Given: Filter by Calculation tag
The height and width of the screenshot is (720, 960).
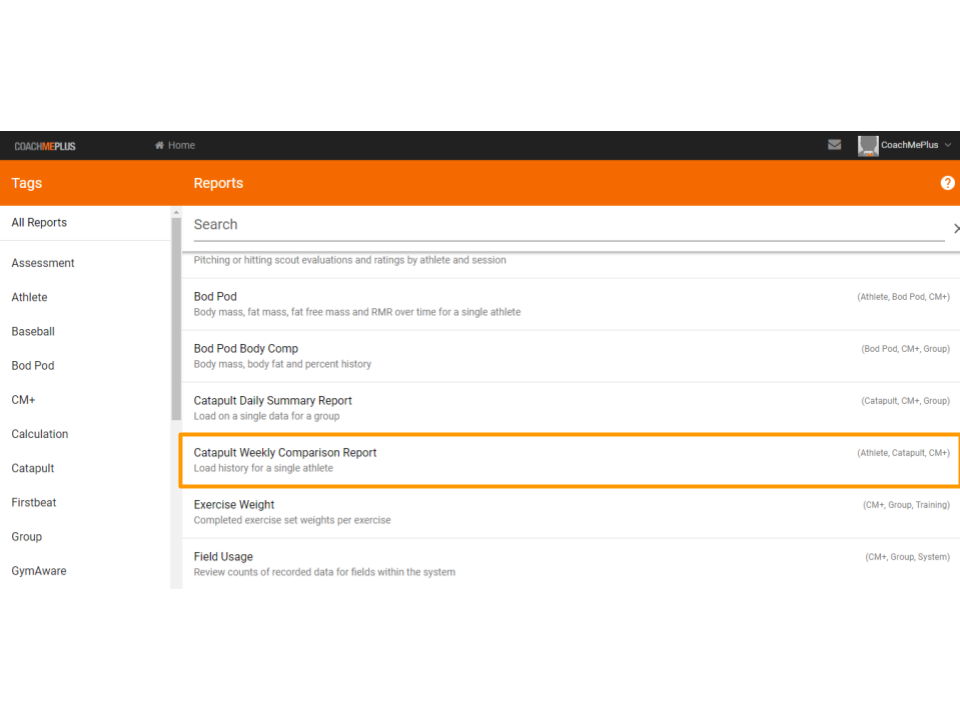Looking at the screenshot, I should [40, 434].
